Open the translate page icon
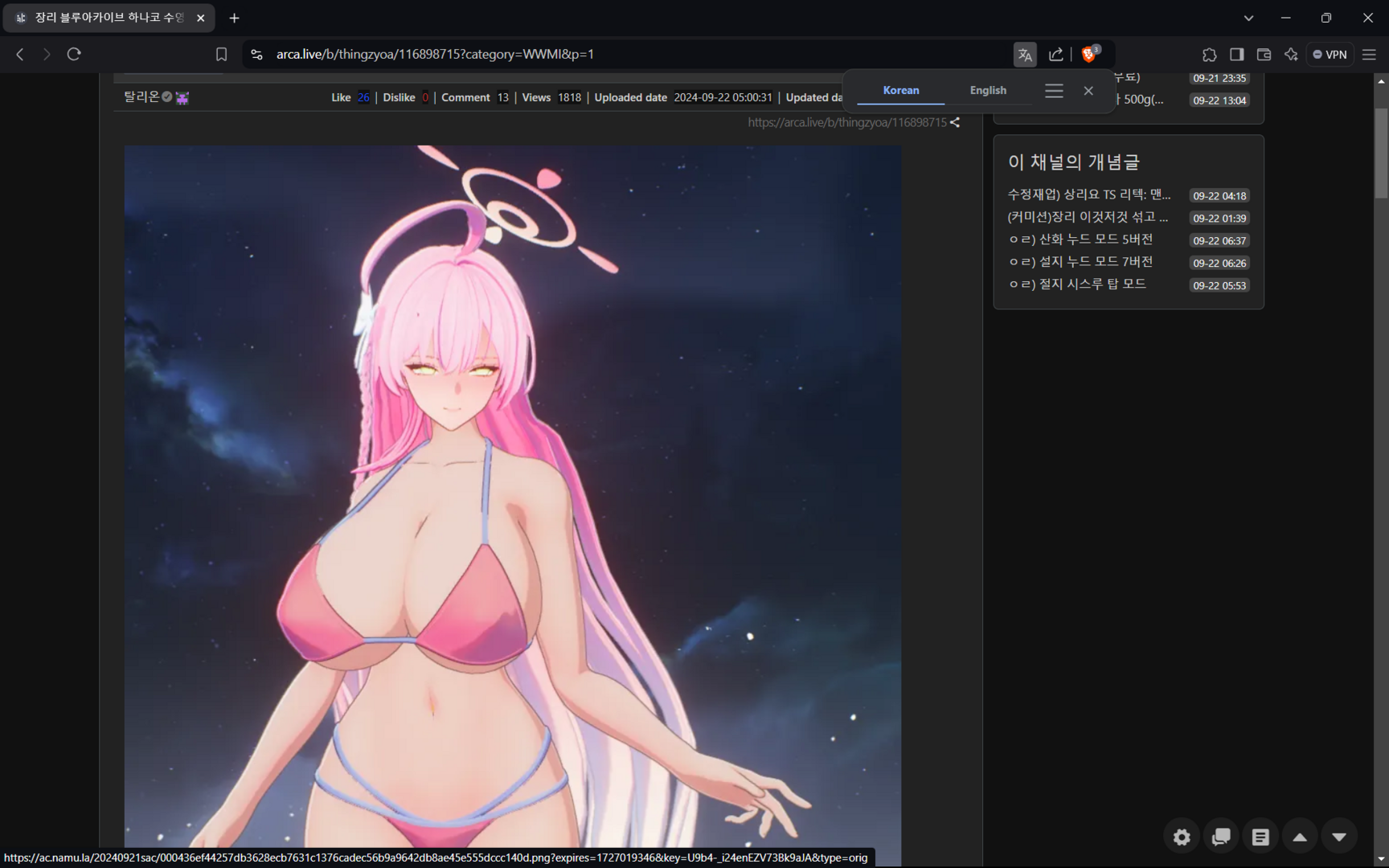The width and height of the screenshot is (1389, 868). point(1025,55)
